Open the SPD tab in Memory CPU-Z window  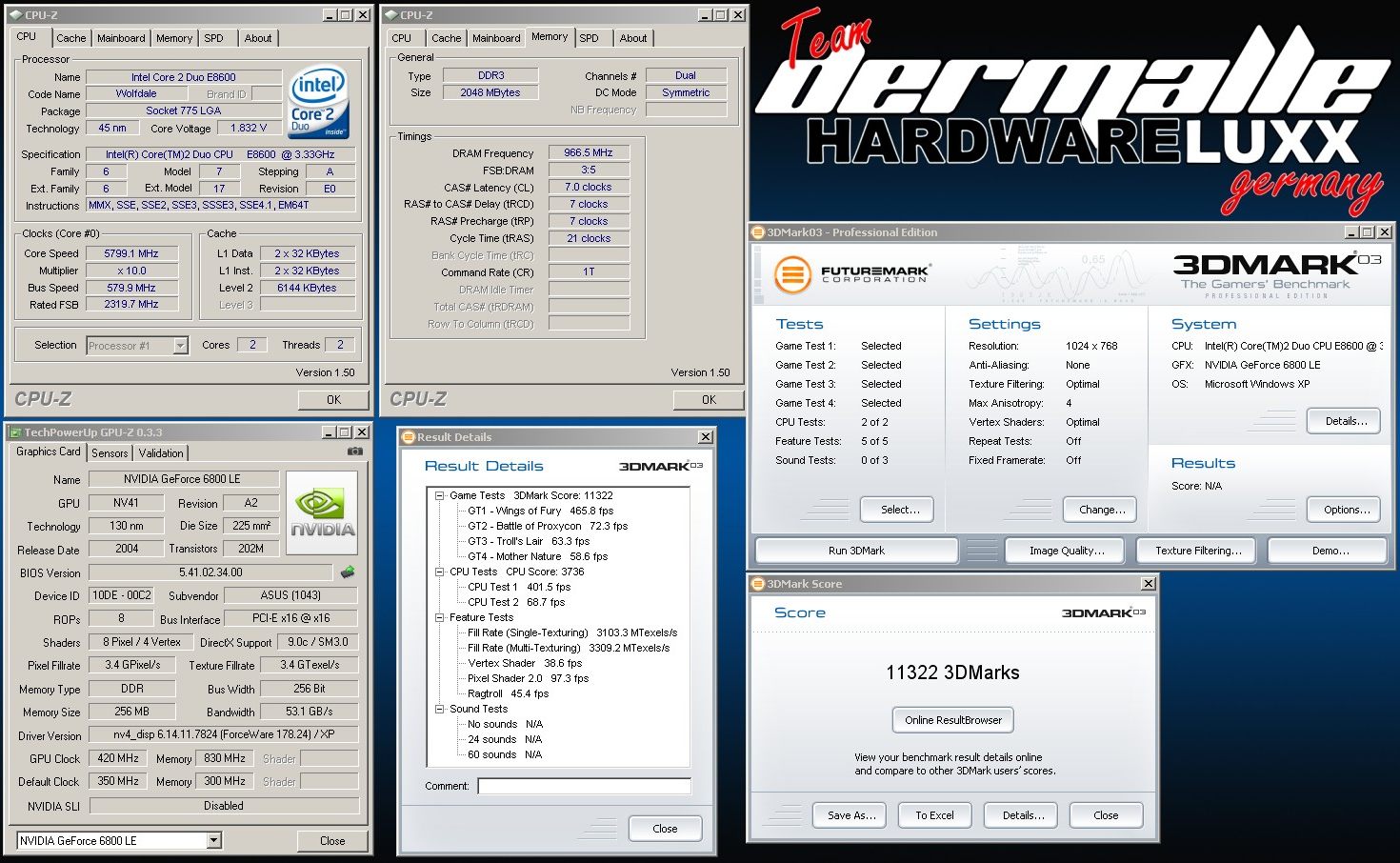[x=590, y=38]
